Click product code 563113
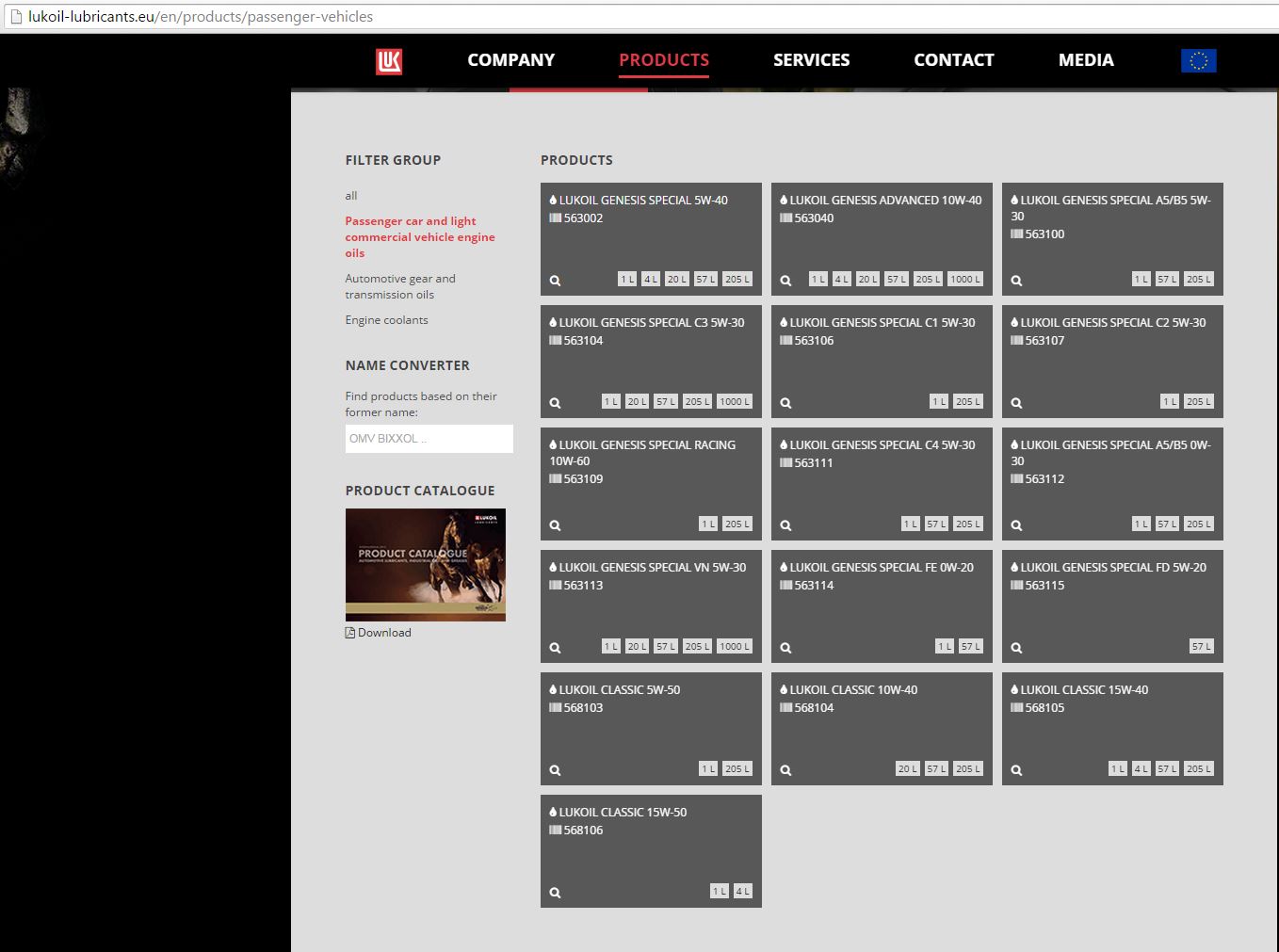Screen dimensions: 1279x952 pyautogui.click(x=584, y=586)
